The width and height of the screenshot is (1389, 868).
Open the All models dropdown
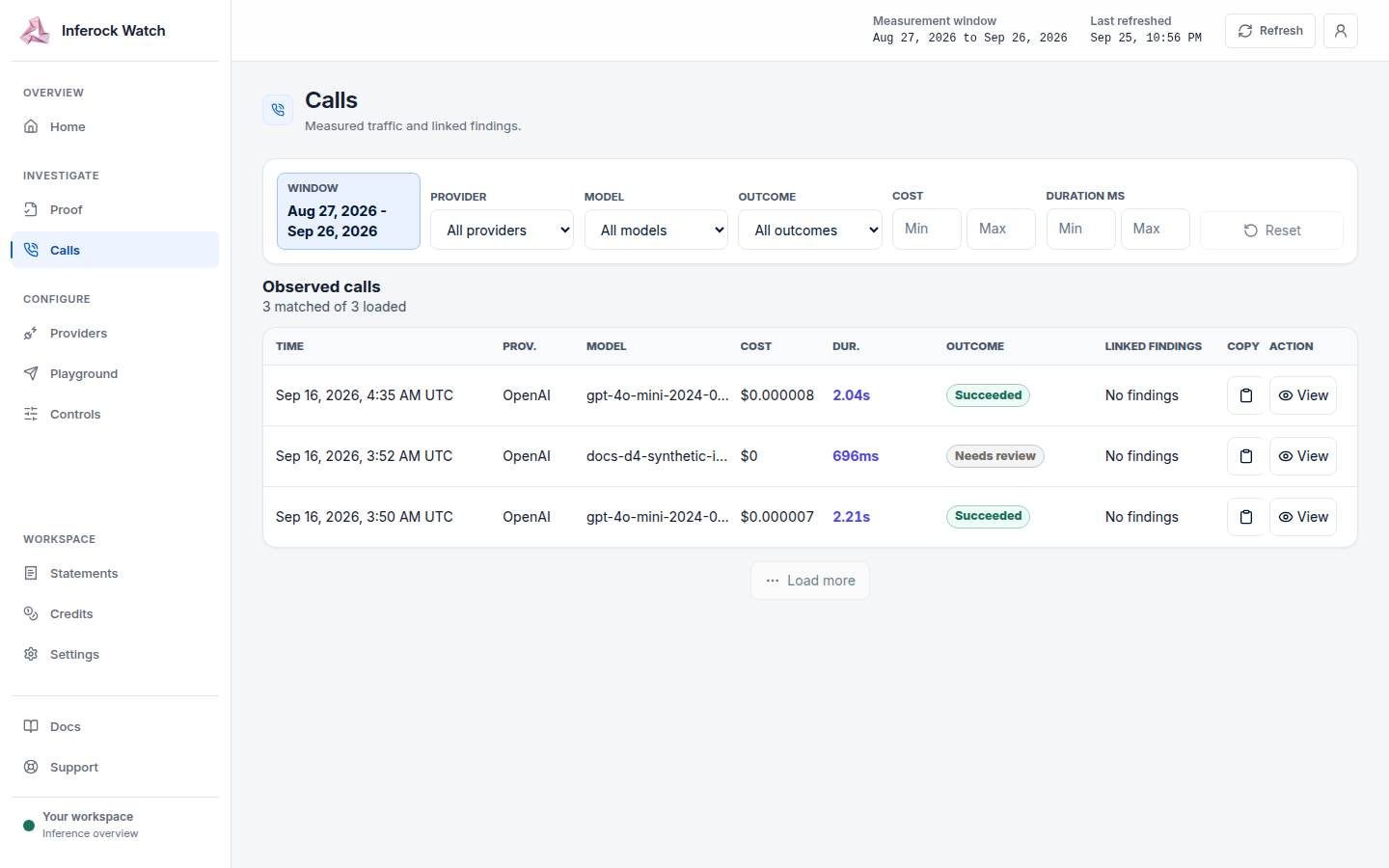click(656, 230)
